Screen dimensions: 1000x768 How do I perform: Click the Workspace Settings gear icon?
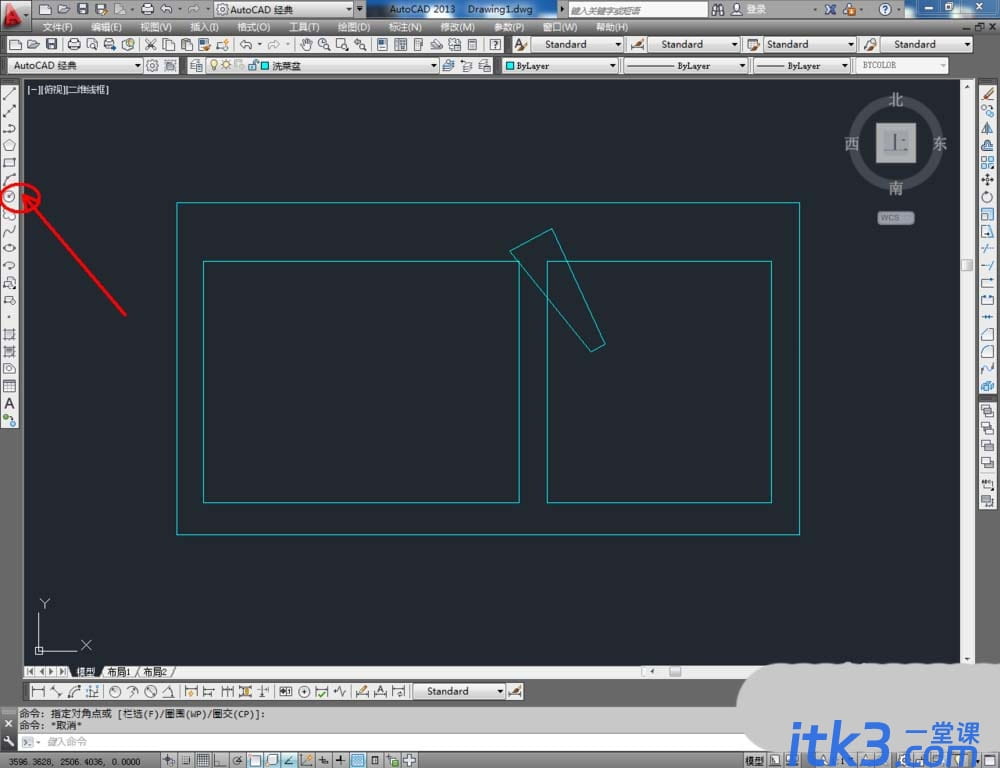coord(152,66)
